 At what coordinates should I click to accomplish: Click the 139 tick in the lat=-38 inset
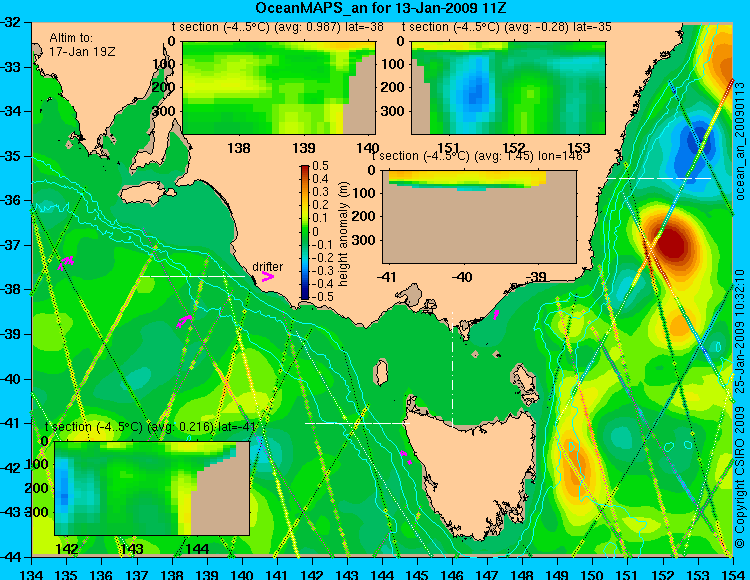coord(304,148)
